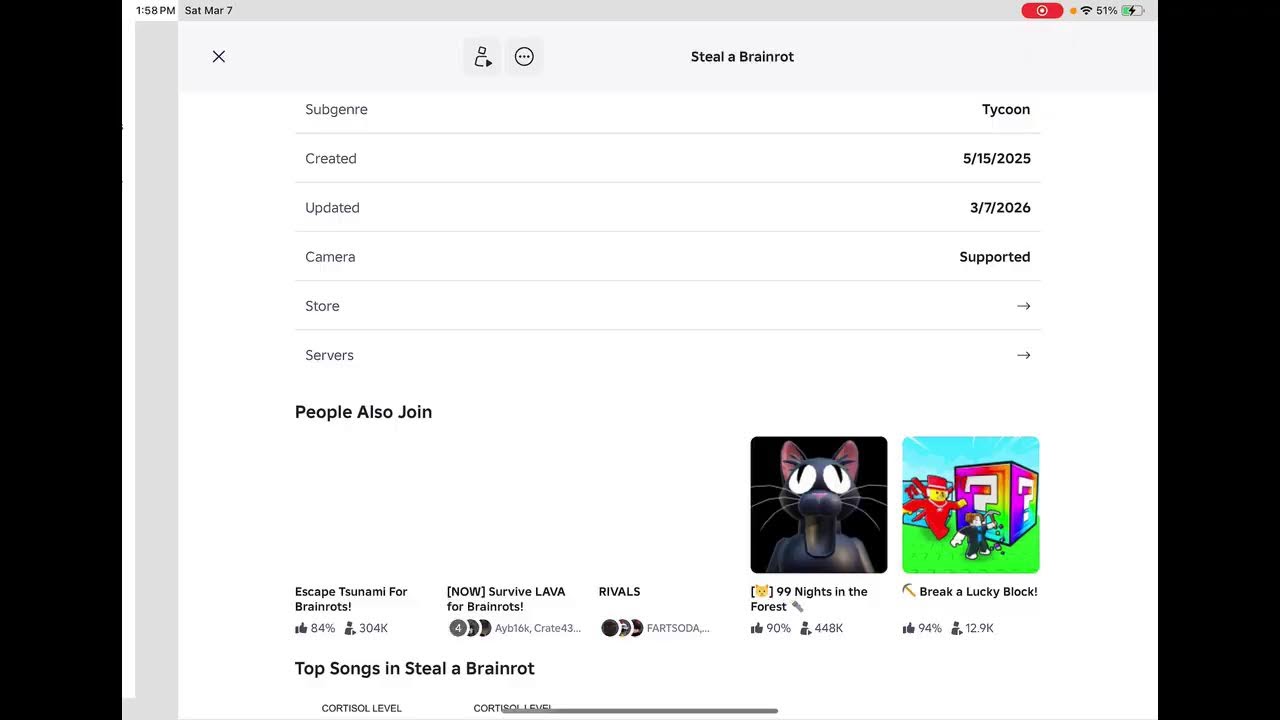
Task: Tap the Wi-Fi icon in the status bar
Action: pos(1086,10)
